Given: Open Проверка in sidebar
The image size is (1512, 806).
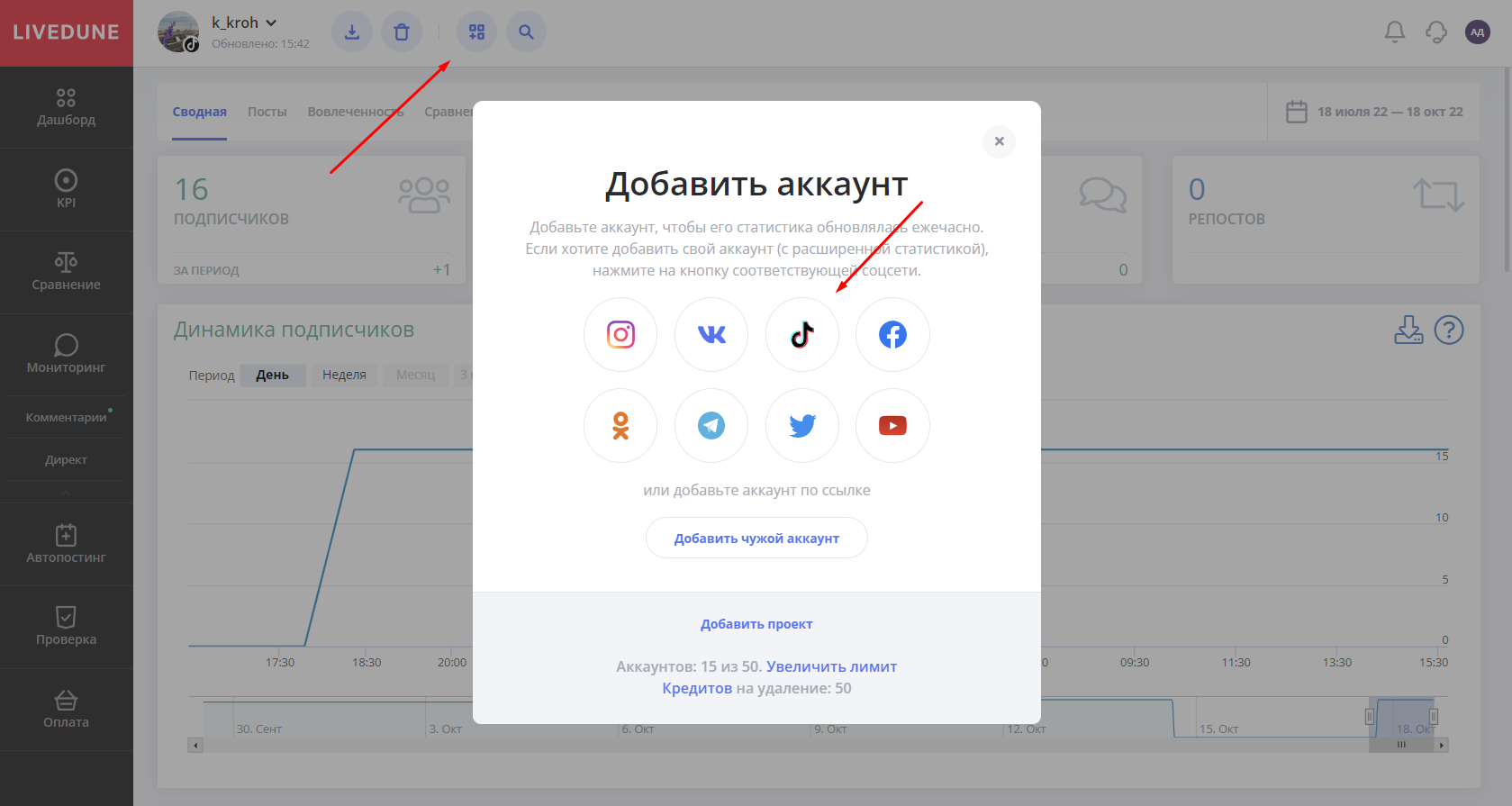Looking at the screenshot, I should point(67,627).
